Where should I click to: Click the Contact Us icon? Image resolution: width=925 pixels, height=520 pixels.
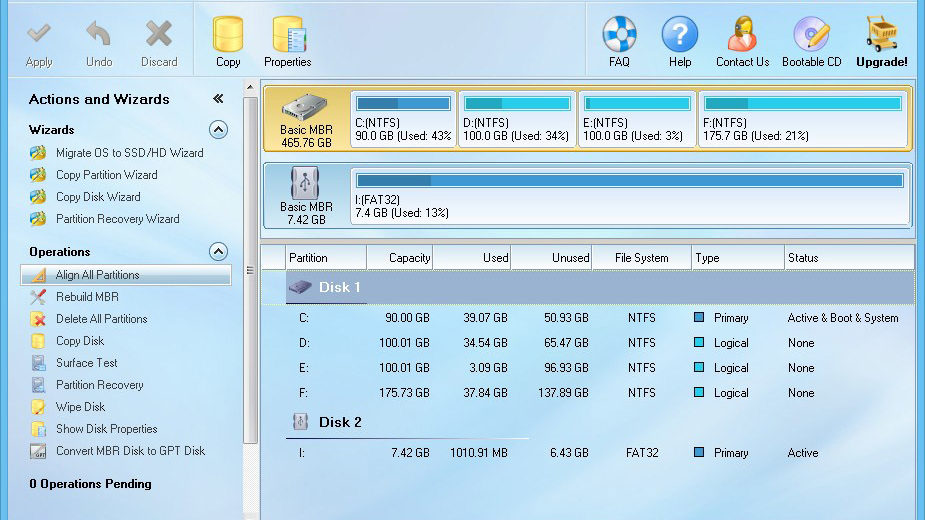742,35
